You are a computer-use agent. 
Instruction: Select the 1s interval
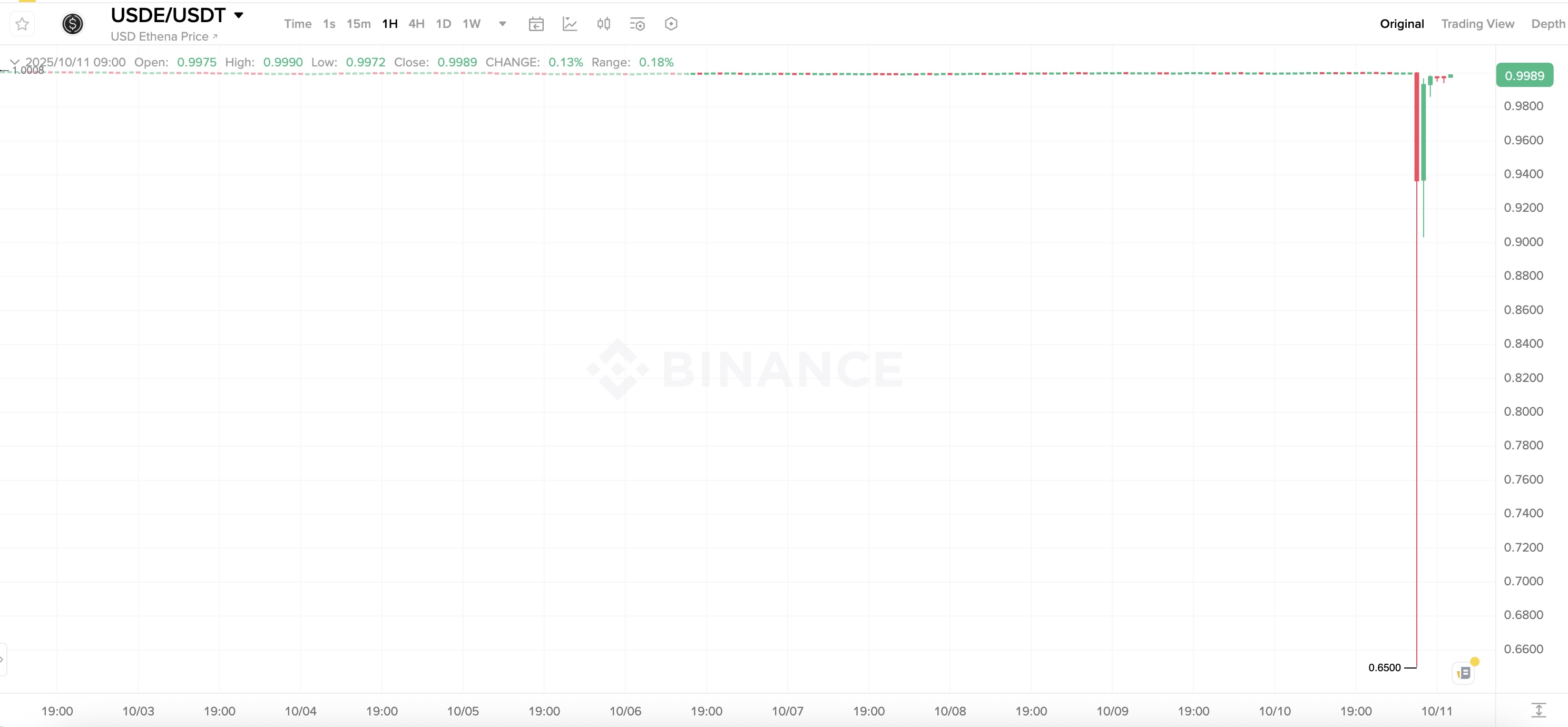[329, 24]
